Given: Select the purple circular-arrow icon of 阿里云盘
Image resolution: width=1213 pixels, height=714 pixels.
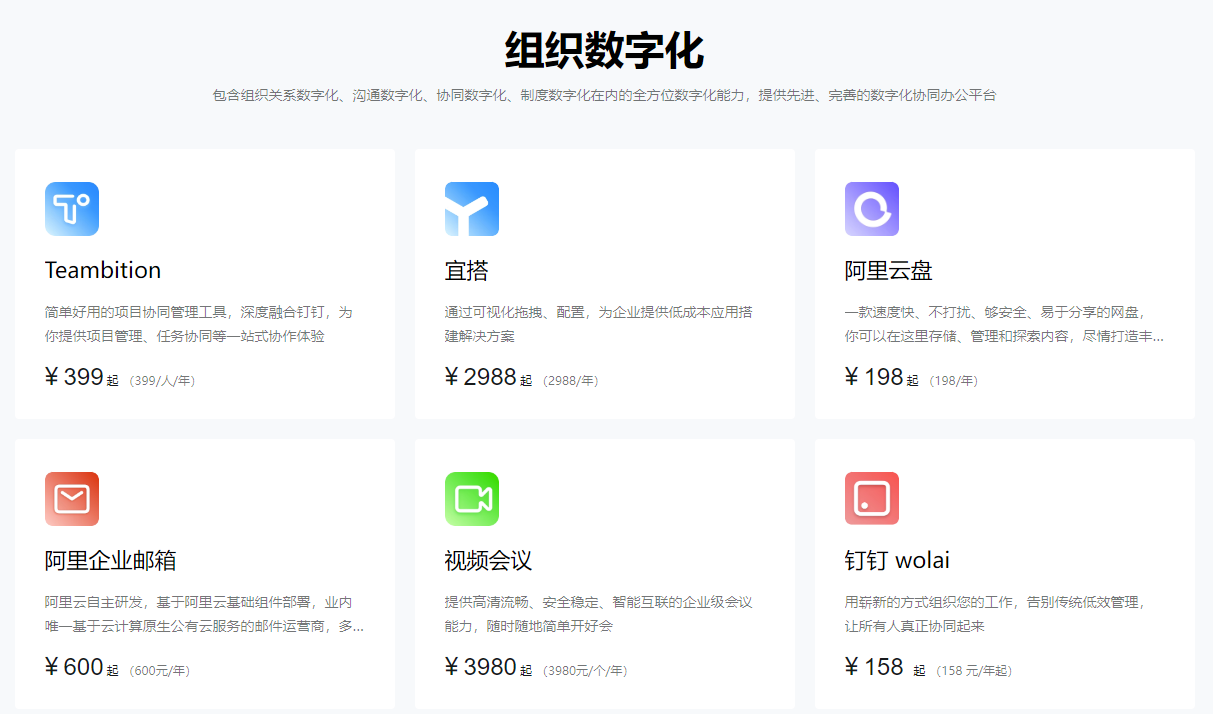Looking at the screenshot, I should 871,208.
